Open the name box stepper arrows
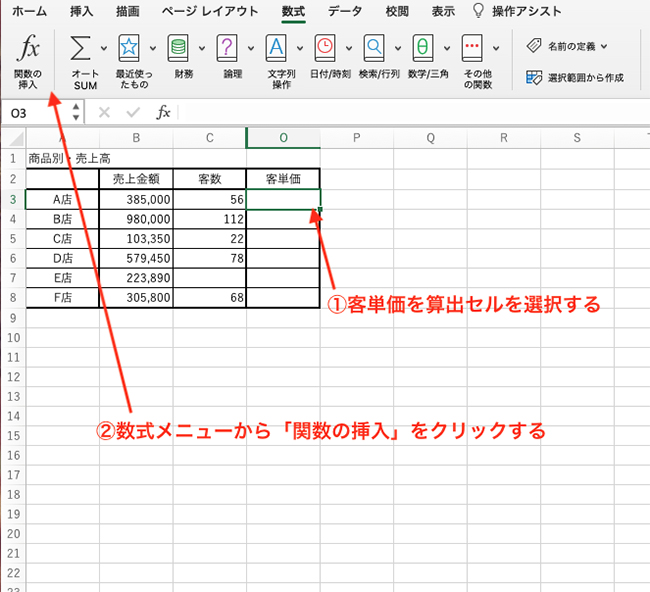 coord(76,112)
